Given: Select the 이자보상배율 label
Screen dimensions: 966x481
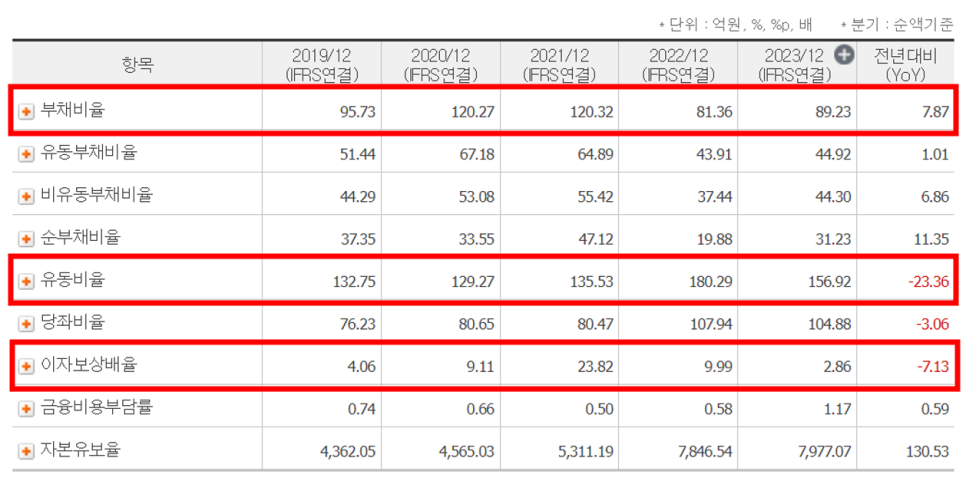Looking at the screenshot, I should 88,366.
